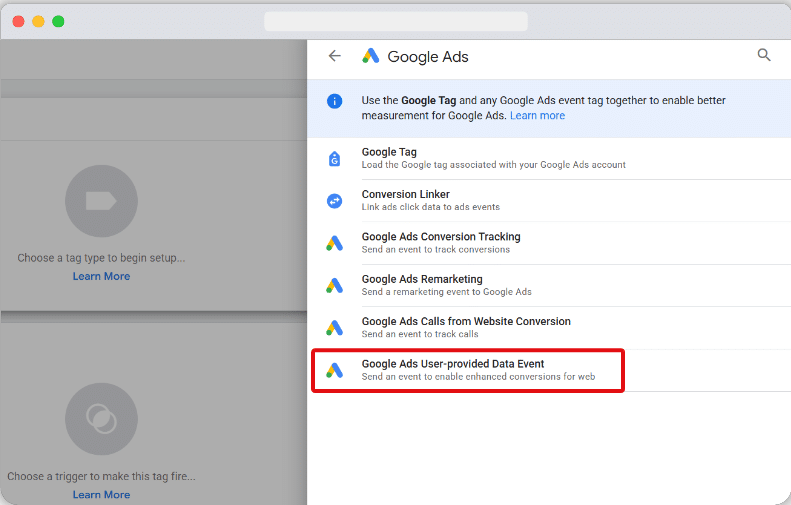Click 'Choose a trigger to make this tag fire'
The width and height of the screenshot is (791, 505).
101,476
